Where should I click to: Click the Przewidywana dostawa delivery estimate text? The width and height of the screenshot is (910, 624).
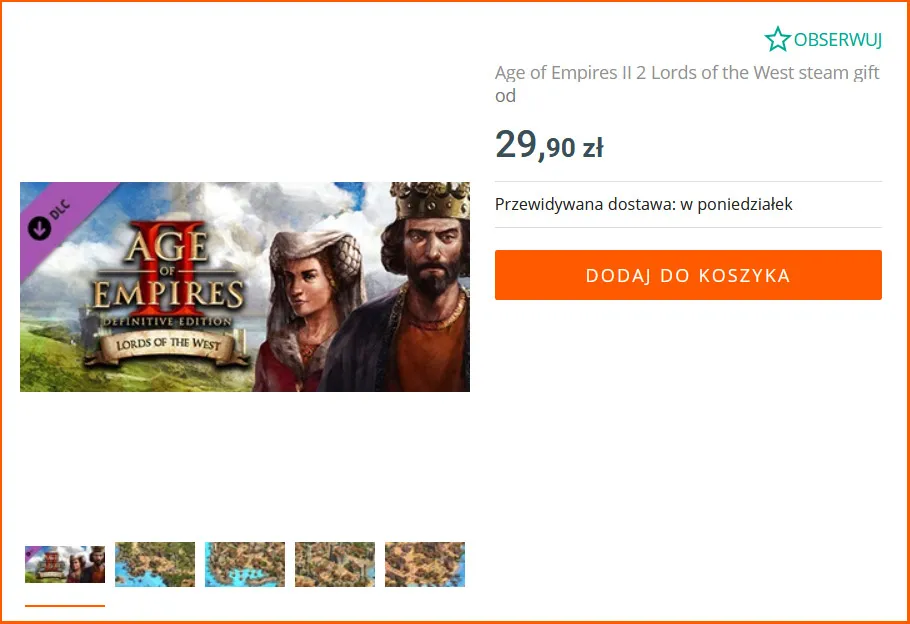click(x=644, y=204)
